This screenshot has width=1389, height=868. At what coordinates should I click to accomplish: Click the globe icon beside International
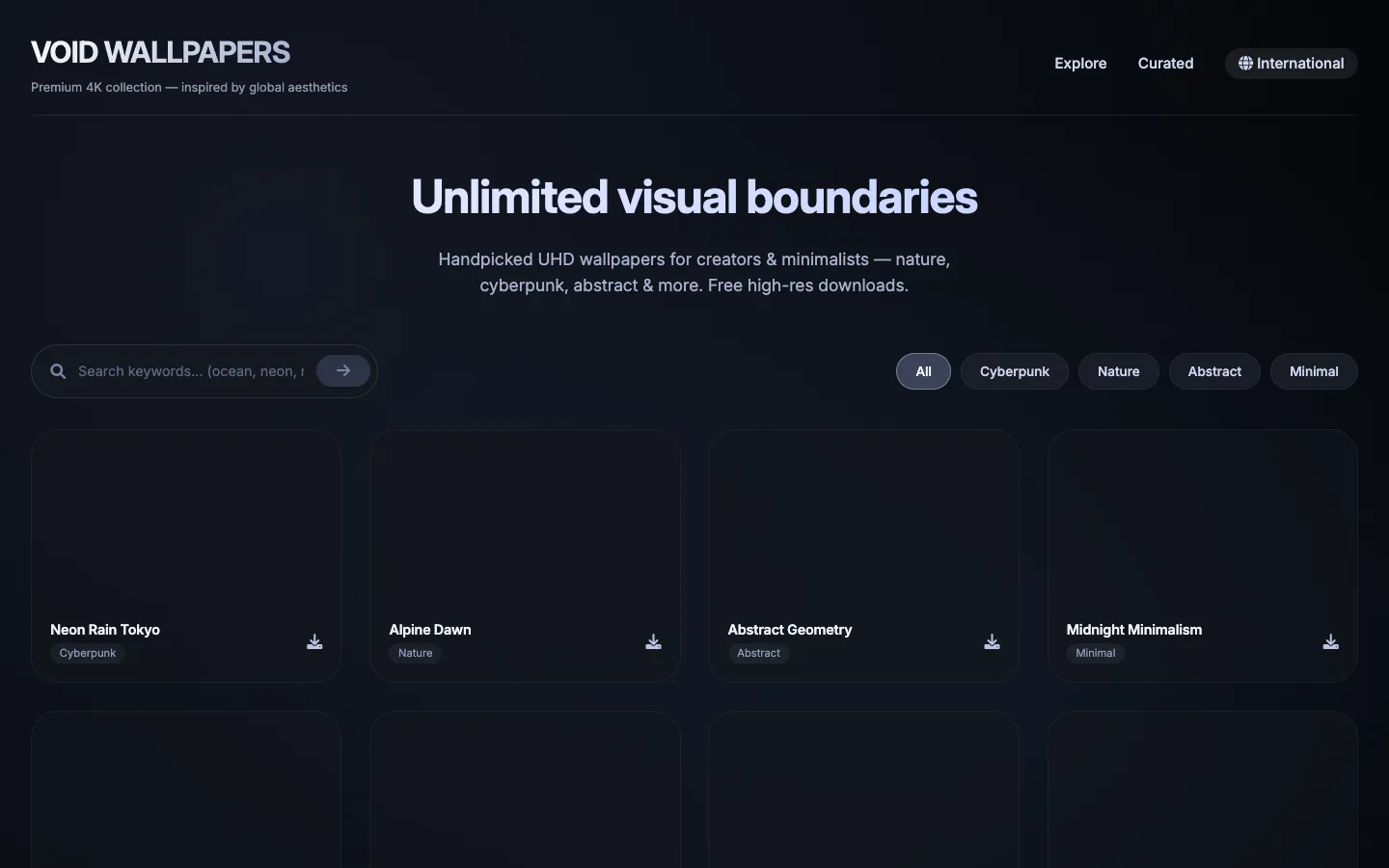point(1245,64)
